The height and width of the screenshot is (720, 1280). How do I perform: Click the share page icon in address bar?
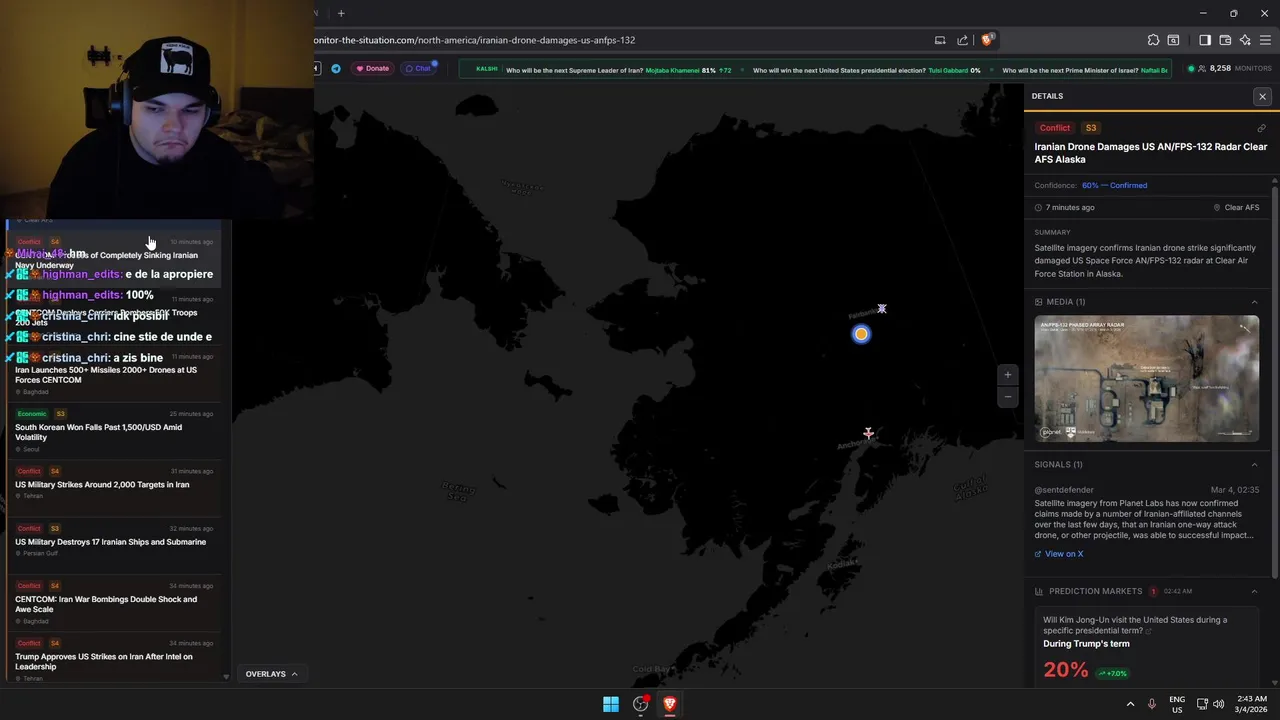[x=962, y=40]
